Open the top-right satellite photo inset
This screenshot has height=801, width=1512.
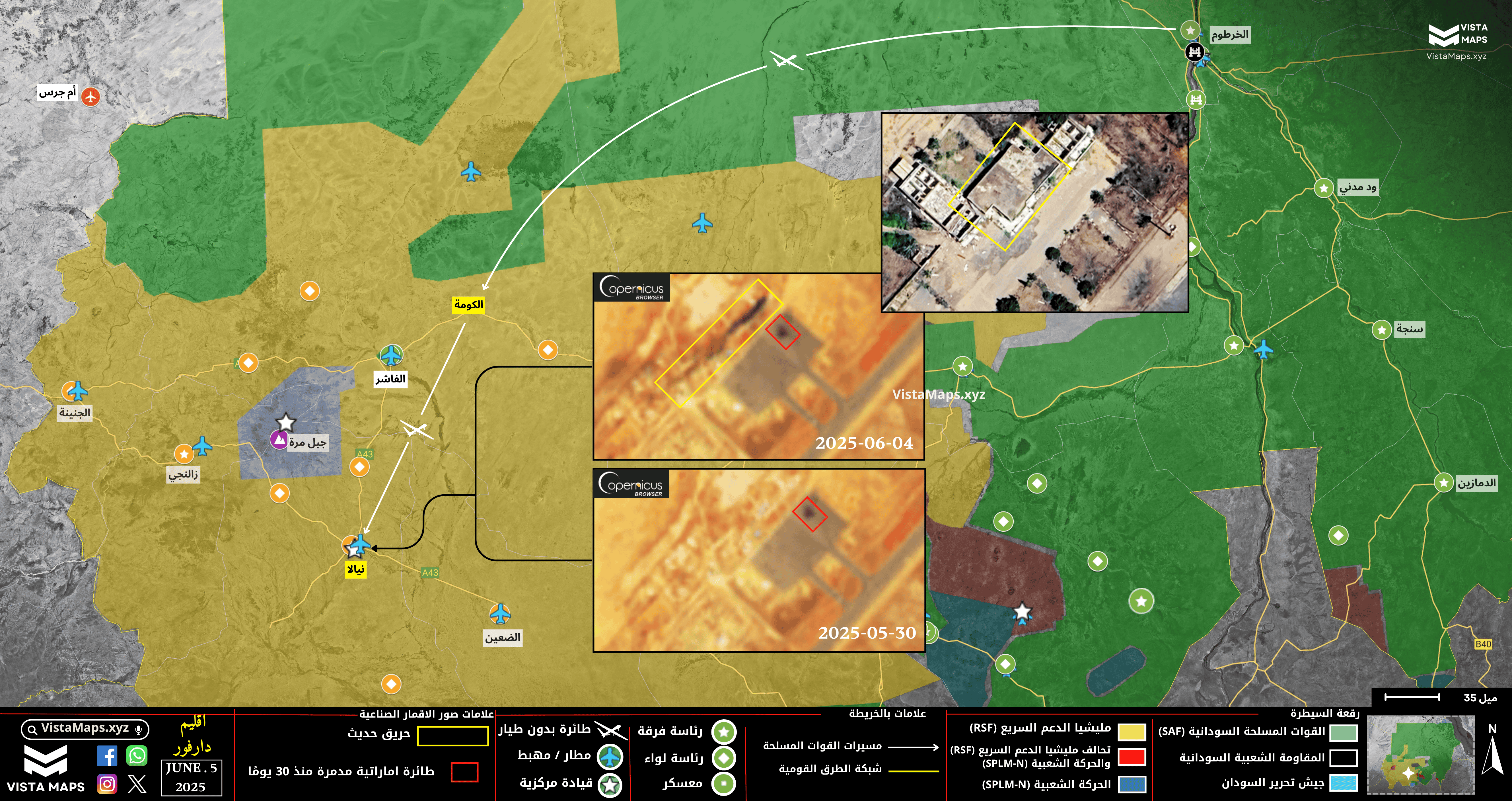(x=1035, y=213)
